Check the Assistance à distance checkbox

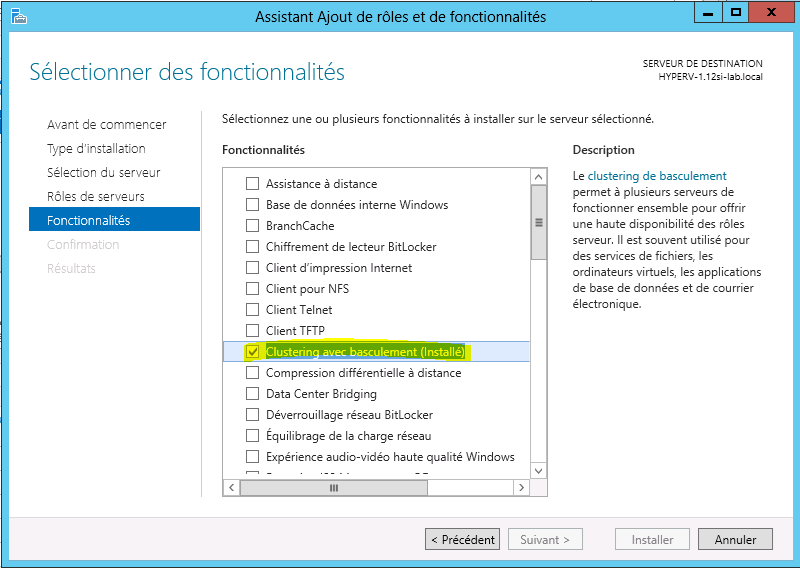pos(253,184)
